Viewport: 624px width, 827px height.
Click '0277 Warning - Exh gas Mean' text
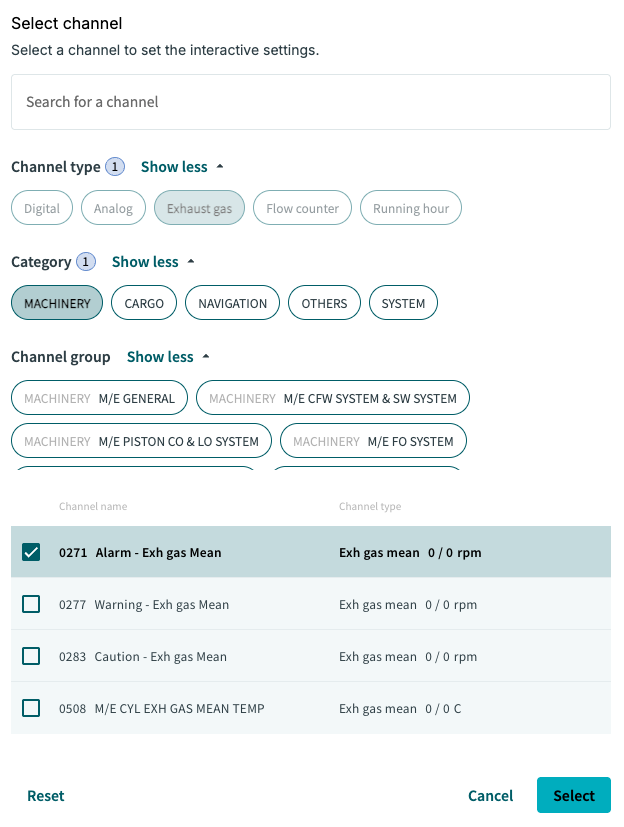[143, 604]
